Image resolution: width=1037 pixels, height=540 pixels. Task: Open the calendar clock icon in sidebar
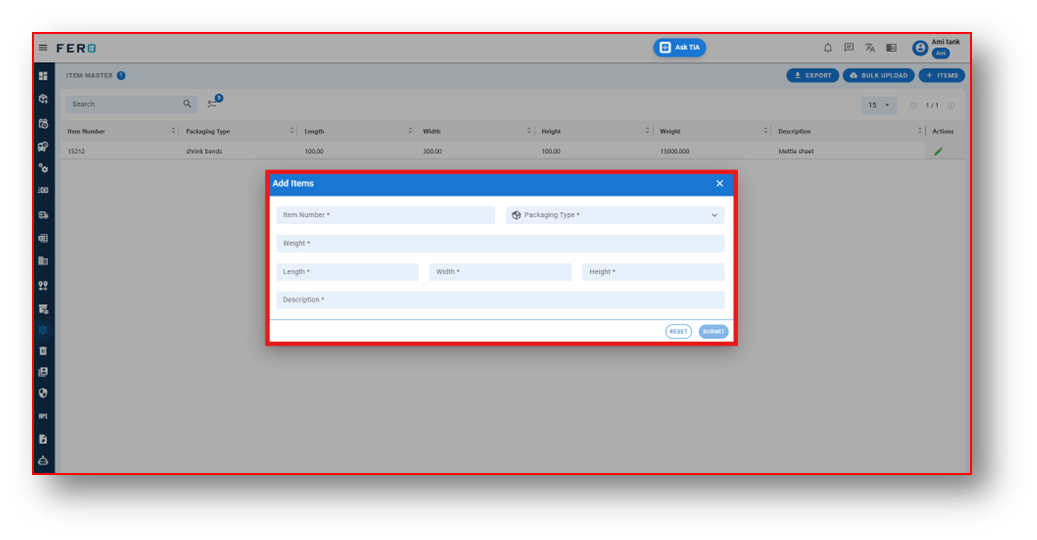coord(43,124)
